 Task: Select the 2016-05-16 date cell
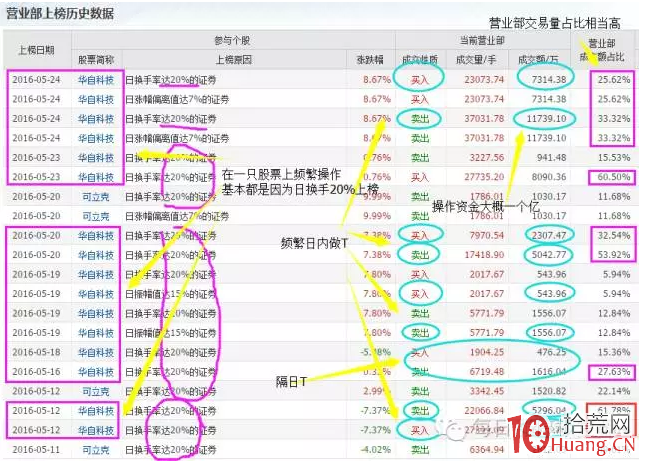[36, 372]
